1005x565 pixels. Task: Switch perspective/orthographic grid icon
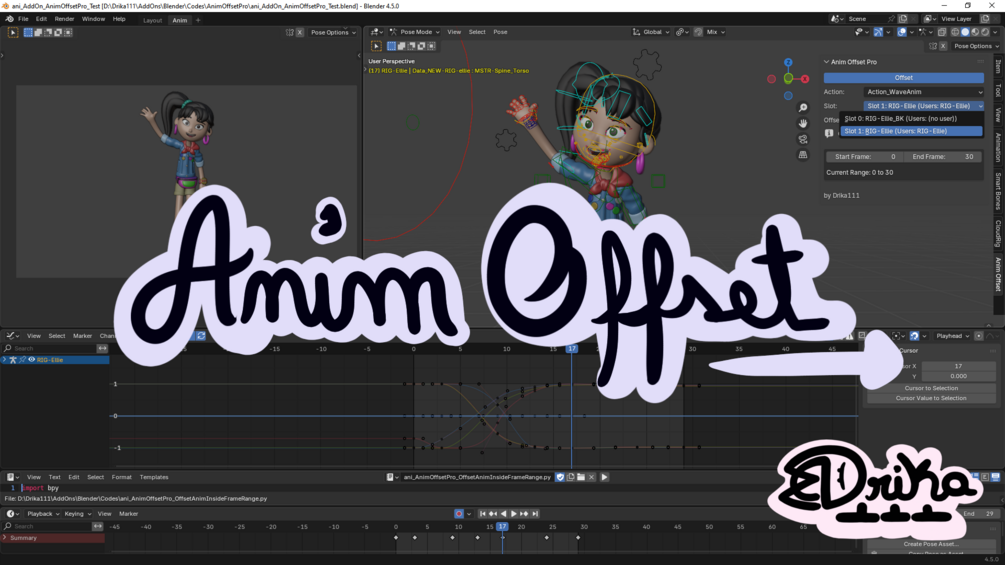(802, 155)
